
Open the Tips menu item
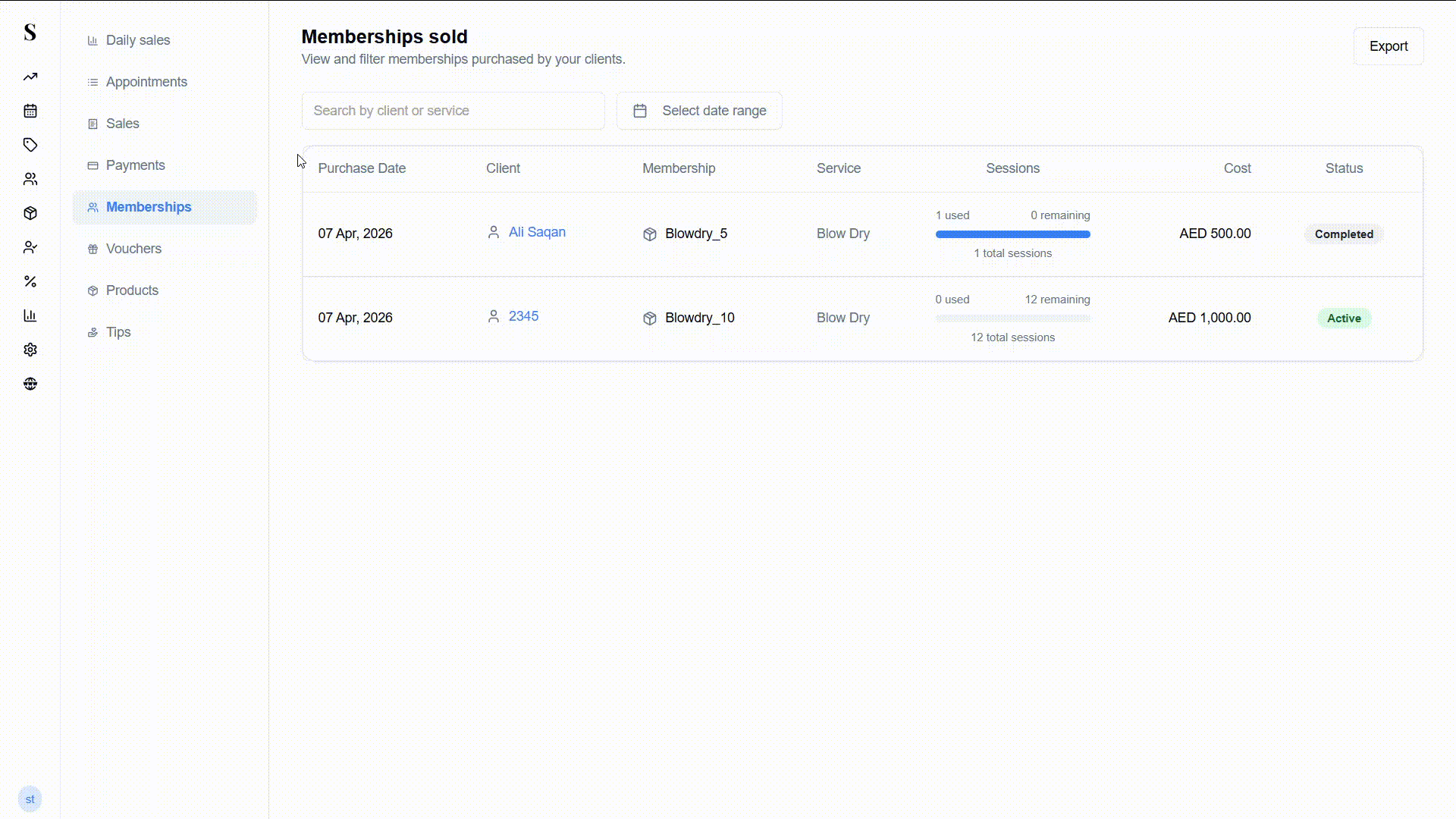coord(118,332)
